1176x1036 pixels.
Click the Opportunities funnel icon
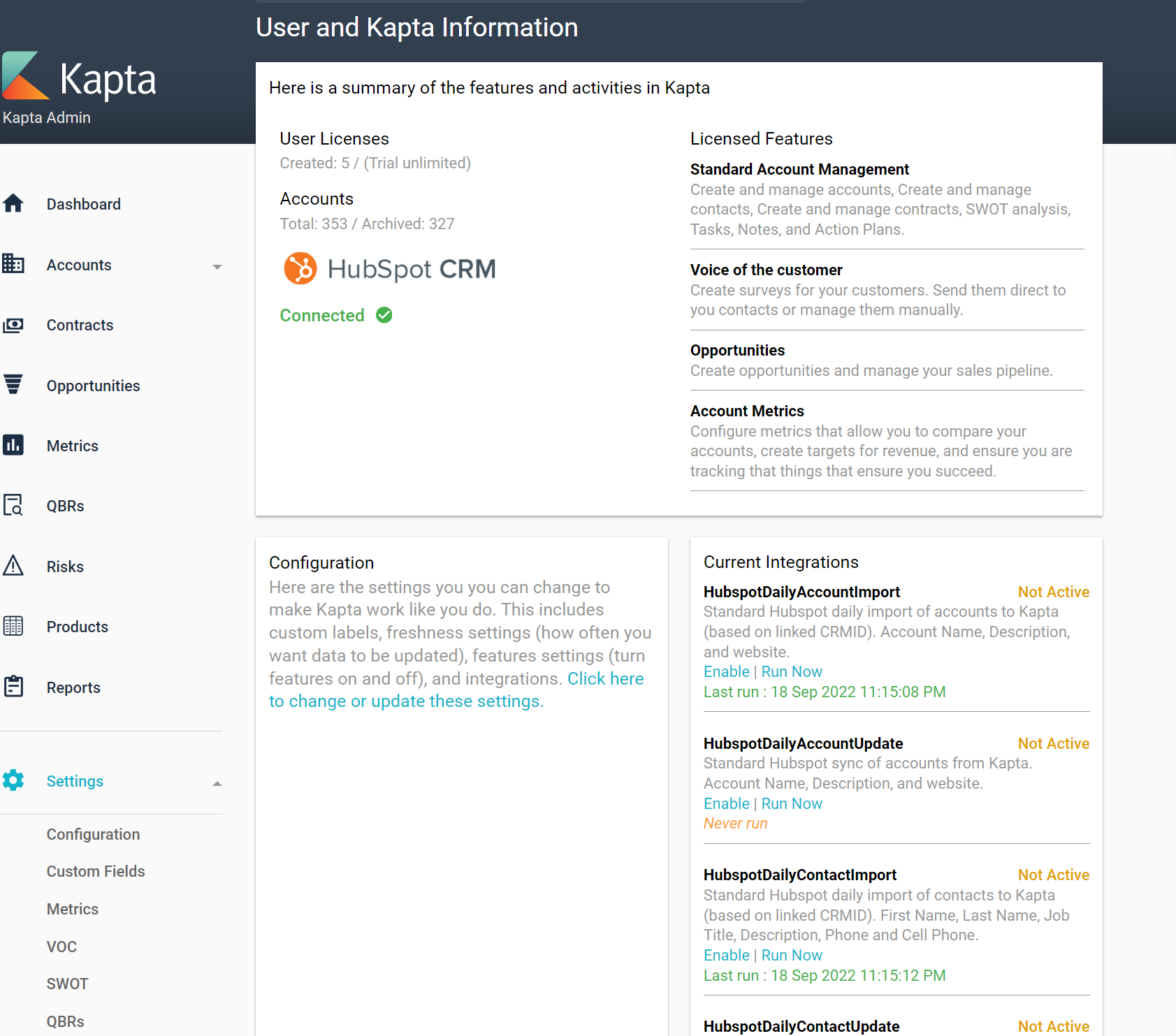point(13,385)
